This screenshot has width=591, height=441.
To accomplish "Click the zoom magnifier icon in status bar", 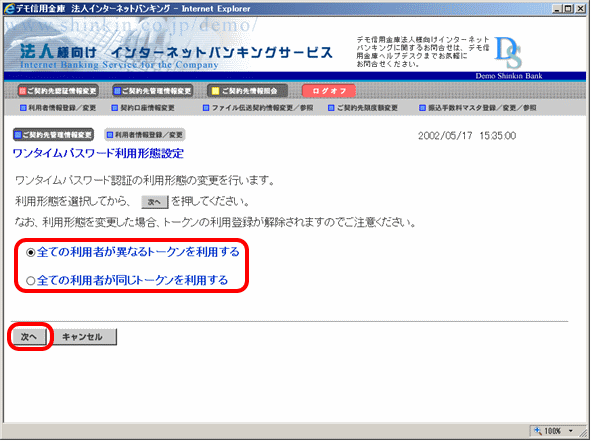I will point(537,430).
